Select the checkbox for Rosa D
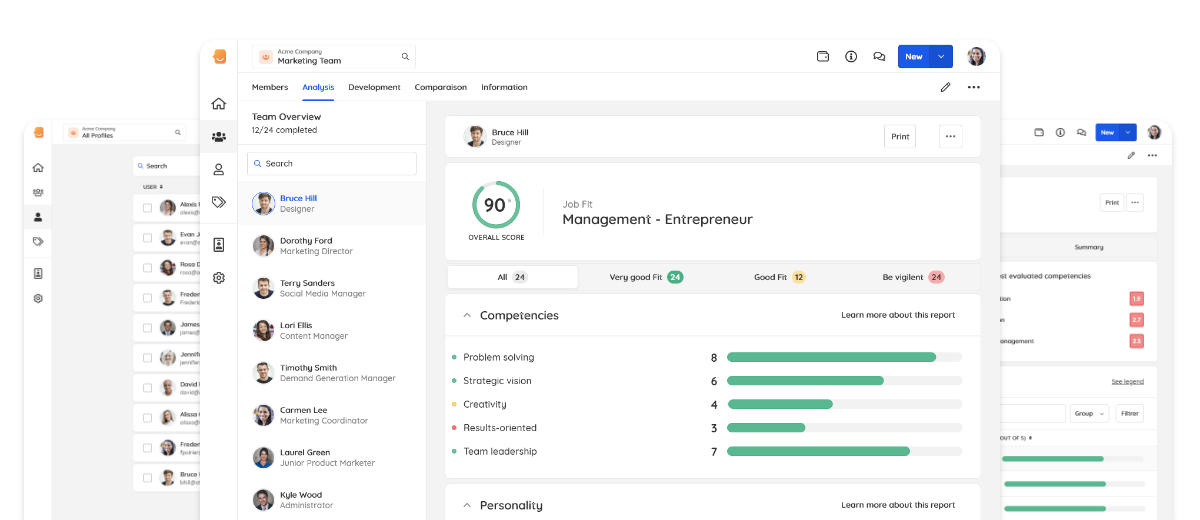The image size is (1200, 520). 148,267
